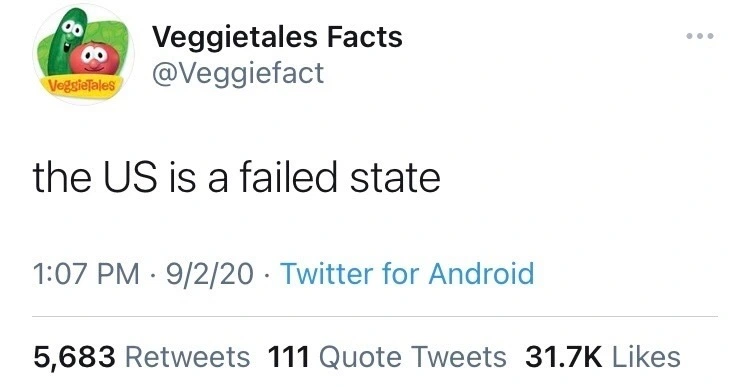Open the three-dot more options menu

coord(700,36)
